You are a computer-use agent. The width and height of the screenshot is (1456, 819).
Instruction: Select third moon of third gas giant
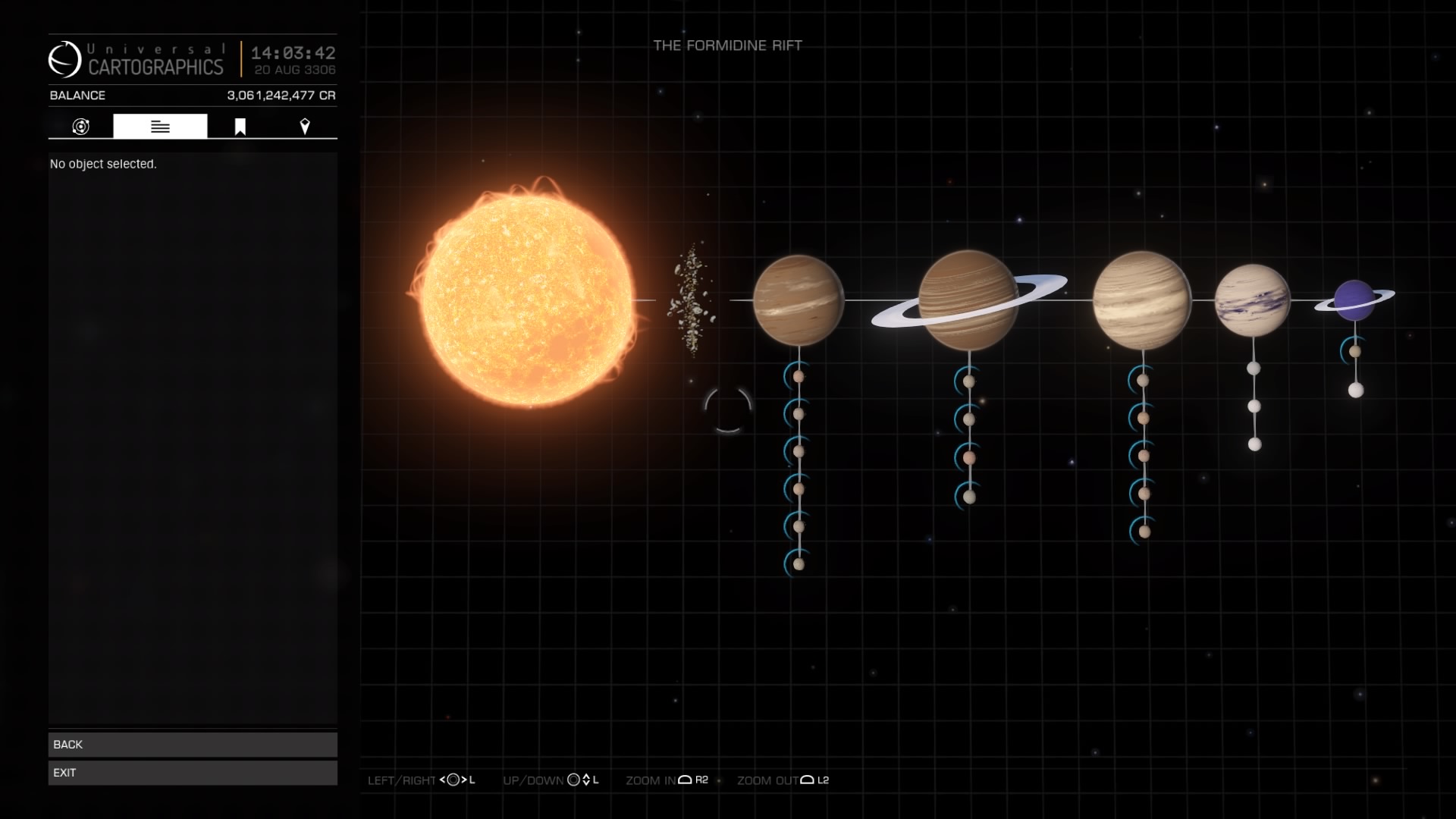1144,457
